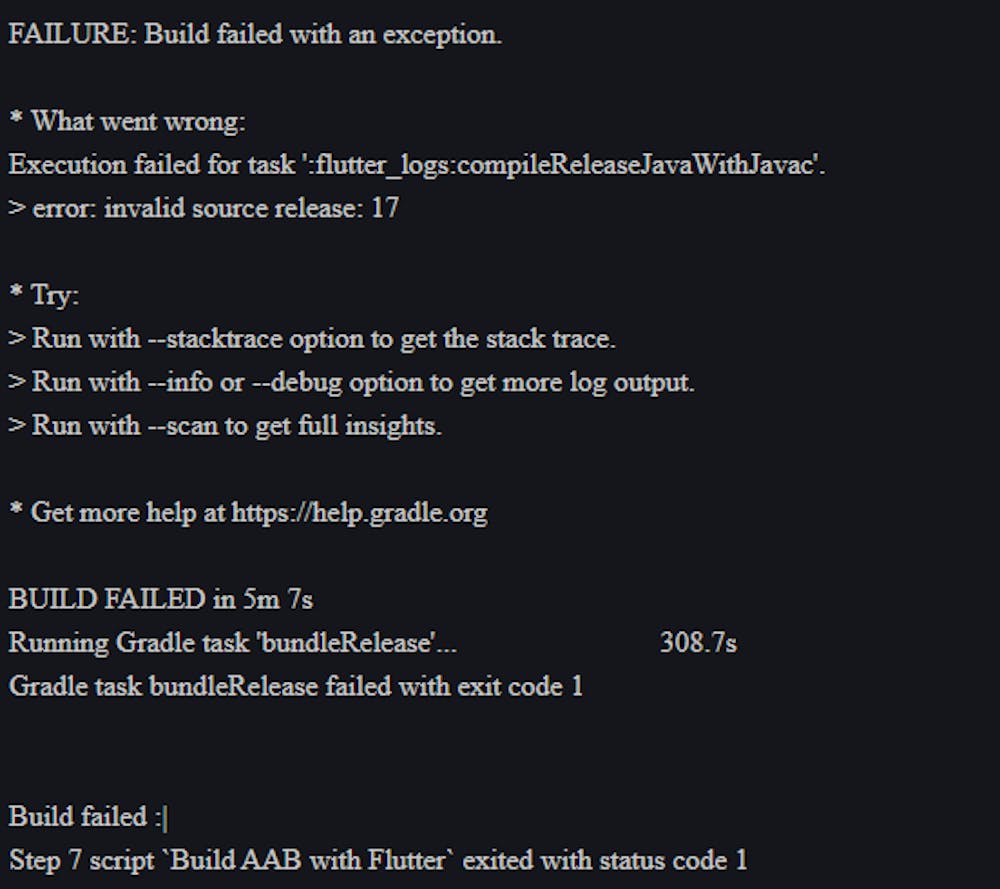
Task: Click the help.gradle.org link
Action: (x=360, y=513)
